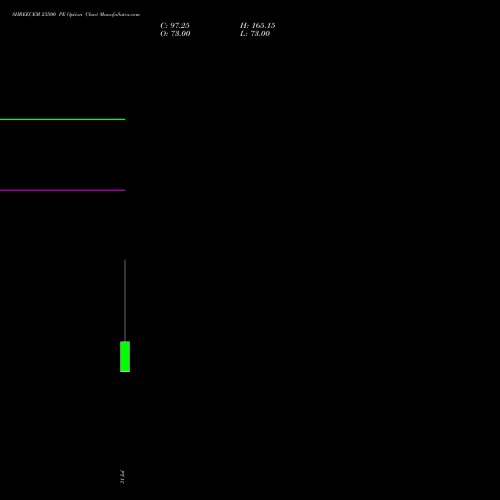Click the high value H: 165.15
The height and width of the screenshot is (500, 500).
point(258,26)
